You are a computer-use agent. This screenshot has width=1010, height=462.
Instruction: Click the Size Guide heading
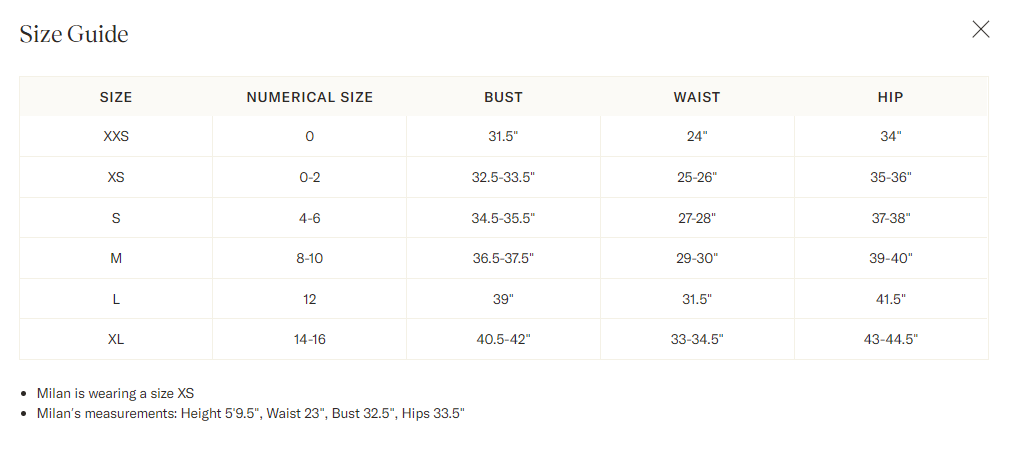[x=74, y=34]
